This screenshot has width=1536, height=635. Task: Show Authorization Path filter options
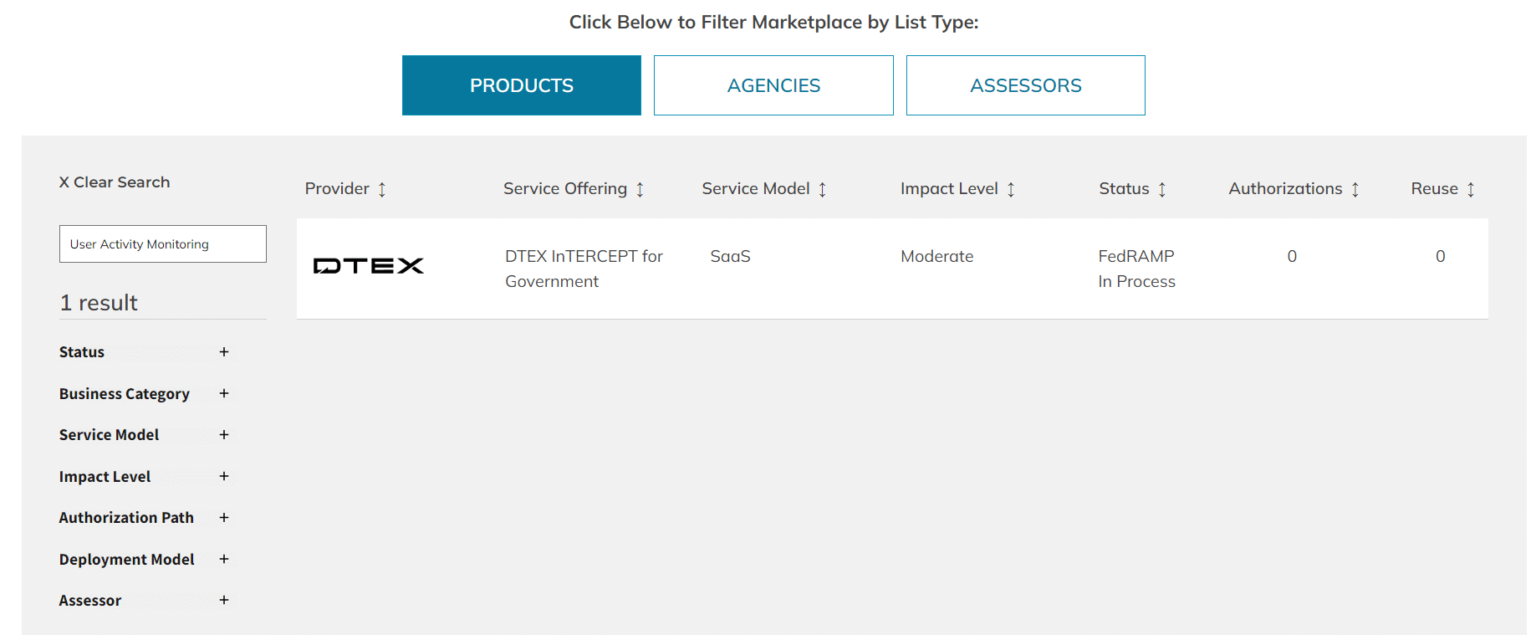tap(224, 518)
